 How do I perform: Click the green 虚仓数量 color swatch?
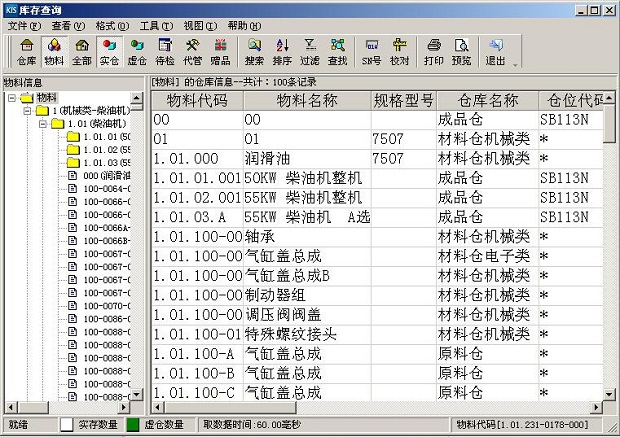pyautogui.click(x=133, y=425)
